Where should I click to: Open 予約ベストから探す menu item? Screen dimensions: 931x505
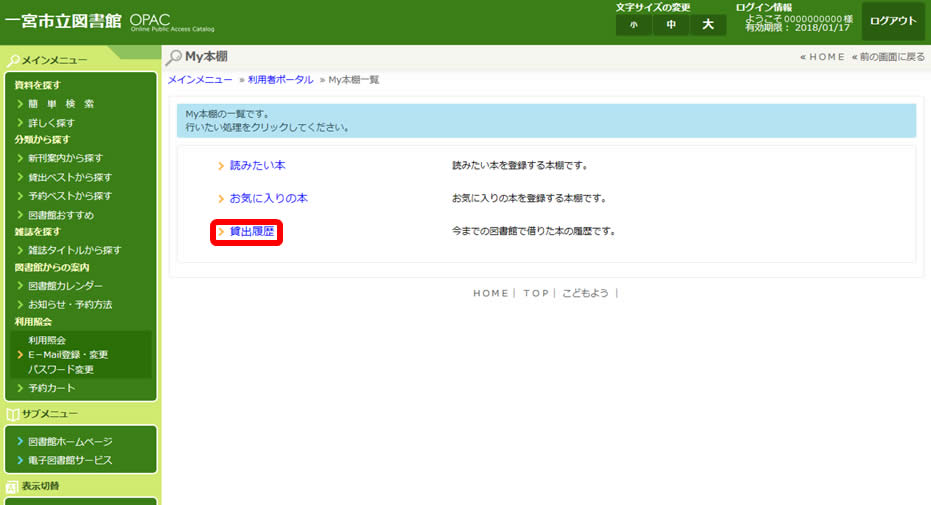70,196
